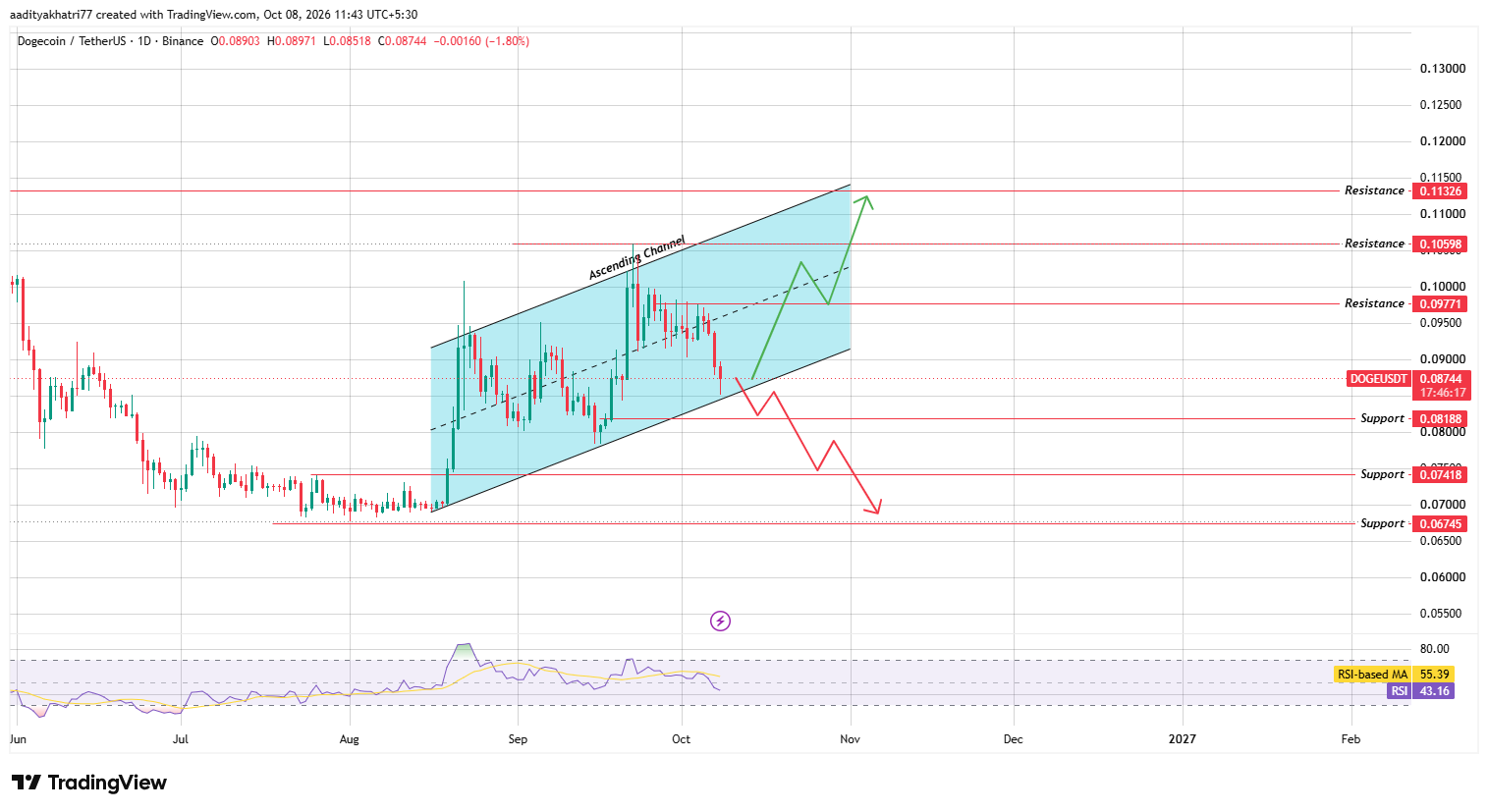The image size is (1488, 812).
Task: Click the Ascending Channel text annotation
Action: point(635,258)
